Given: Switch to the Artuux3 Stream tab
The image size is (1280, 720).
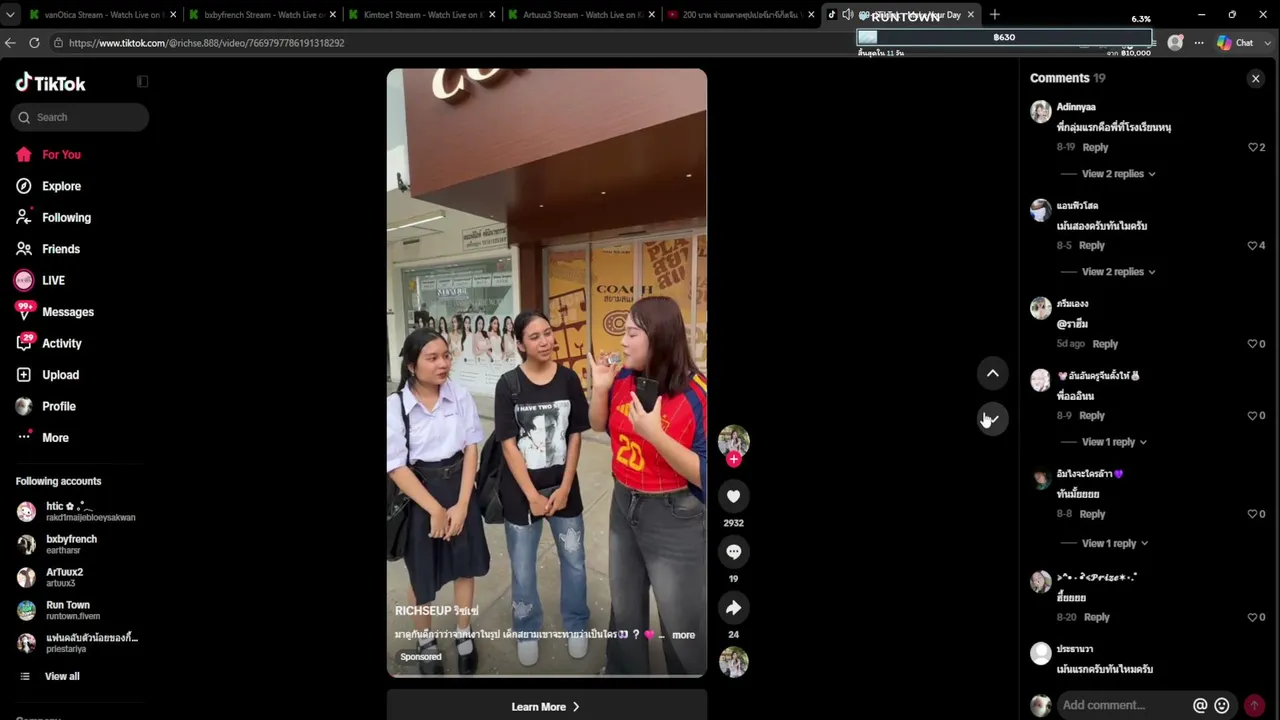Looking at the screenshot, I should [x=580, y=15].
